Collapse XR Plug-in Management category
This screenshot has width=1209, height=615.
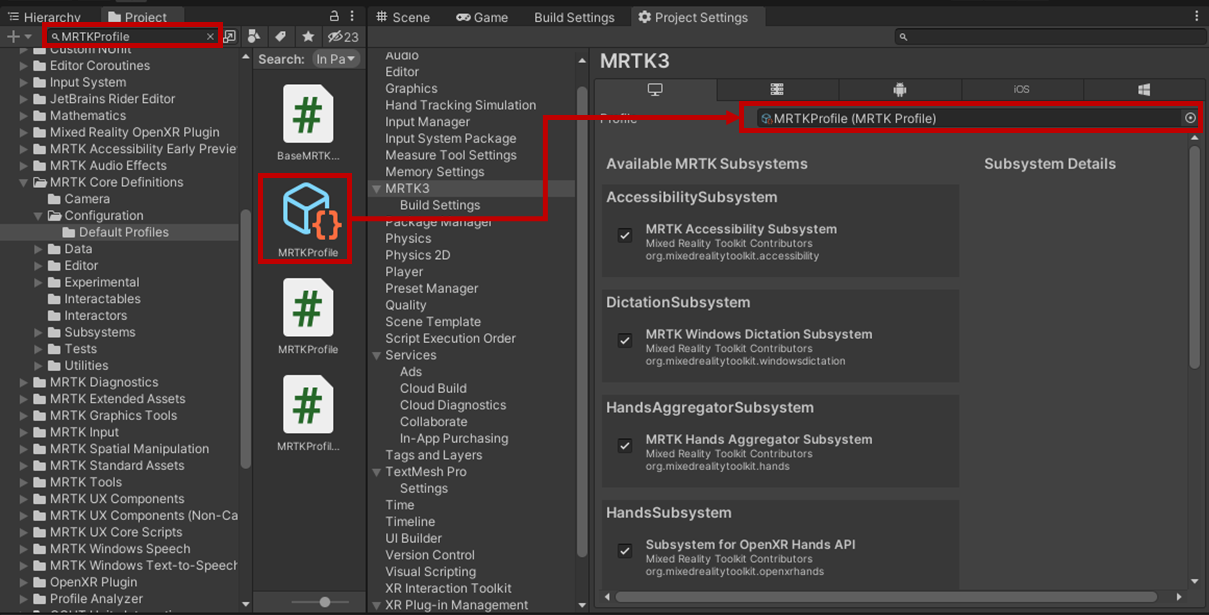tap(377, 605)
